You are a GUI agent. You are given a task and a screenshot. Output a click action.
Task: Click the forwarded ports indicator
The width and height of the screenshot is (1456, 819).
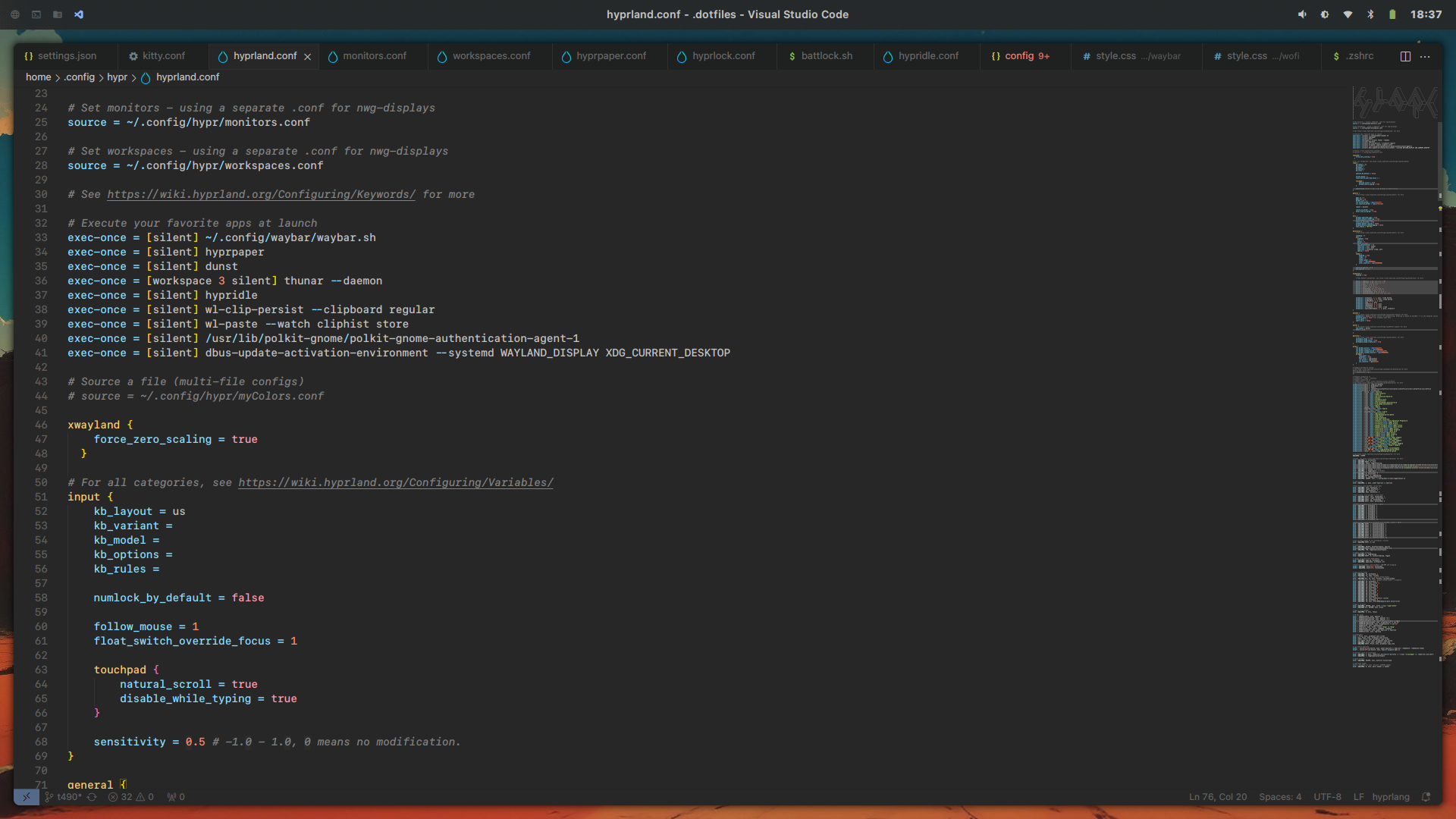[x=175, y=797]
